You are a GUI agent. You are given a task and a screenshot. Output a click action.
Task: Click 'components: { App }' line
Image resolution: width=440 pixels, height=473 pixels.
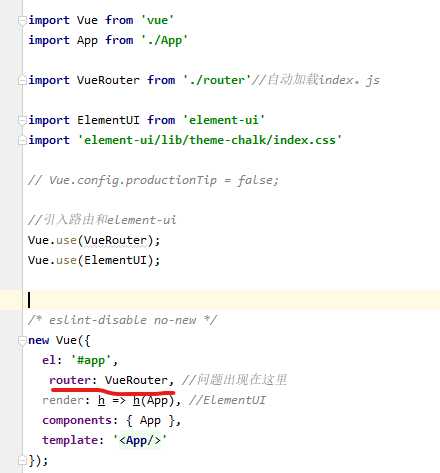point(112,420)
